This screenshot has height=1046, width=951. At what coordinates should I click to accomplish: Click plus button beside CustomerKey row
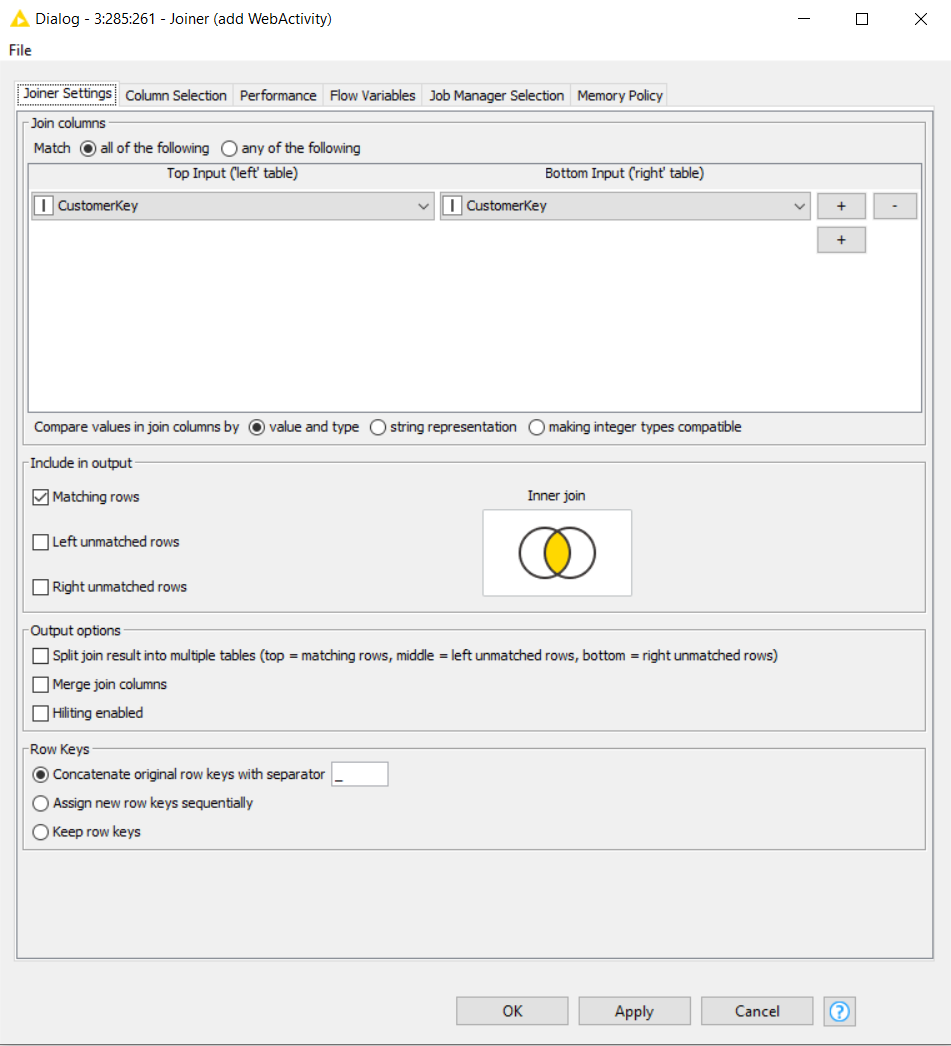pyautogui.click(x=841, y=206)
